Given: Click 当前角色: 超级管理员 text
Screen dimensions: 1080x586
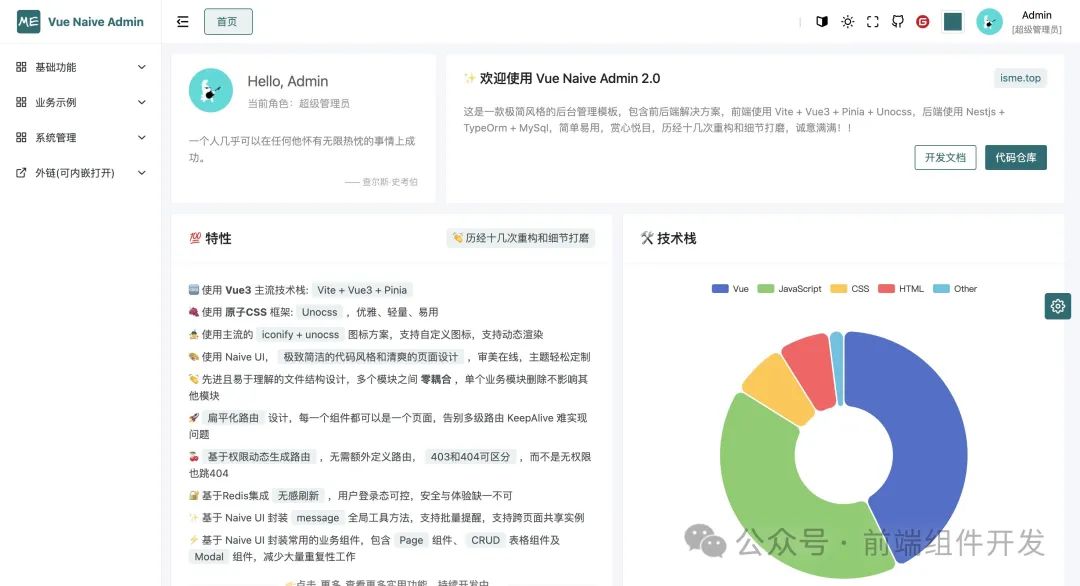Looking at the screenshot, I should (x=299, y=103).
